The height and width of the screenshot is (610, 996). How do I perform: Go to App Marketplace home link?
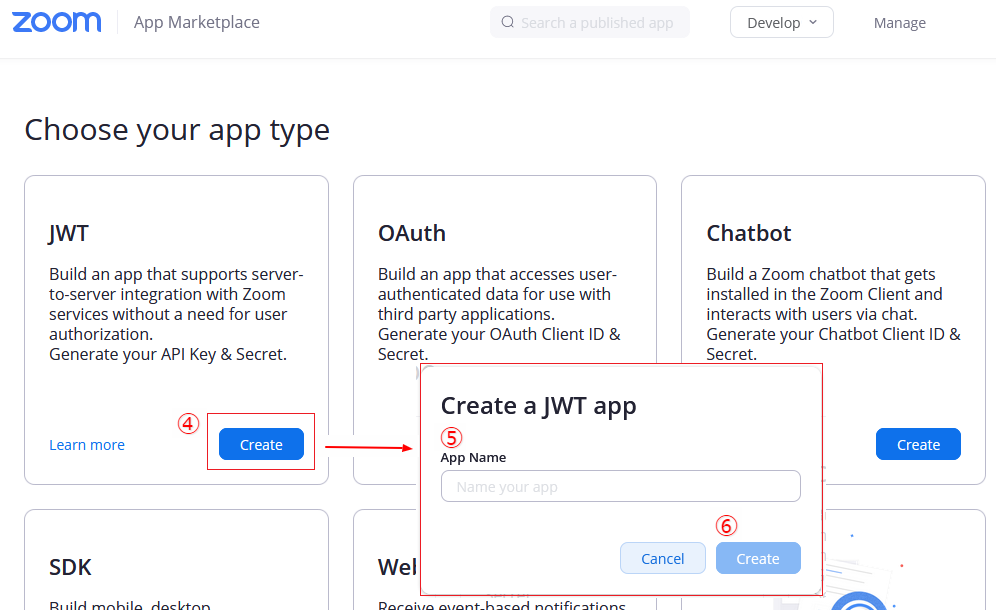[196, 22]
